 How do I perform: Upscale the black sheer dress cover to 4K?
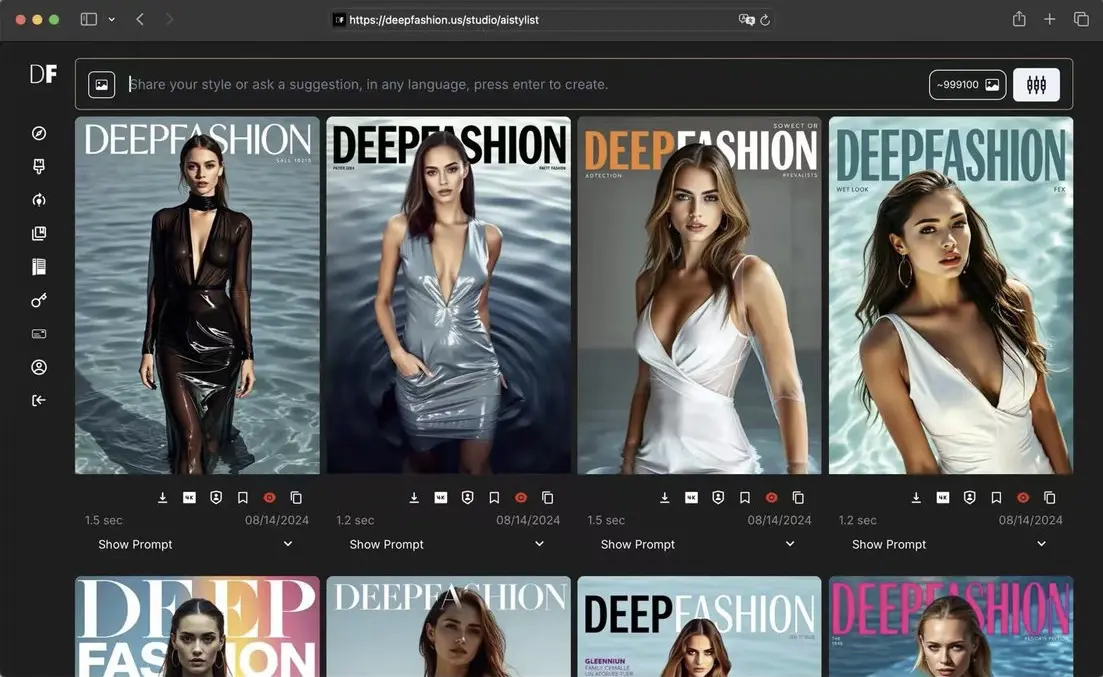click(x=189, y=498)
